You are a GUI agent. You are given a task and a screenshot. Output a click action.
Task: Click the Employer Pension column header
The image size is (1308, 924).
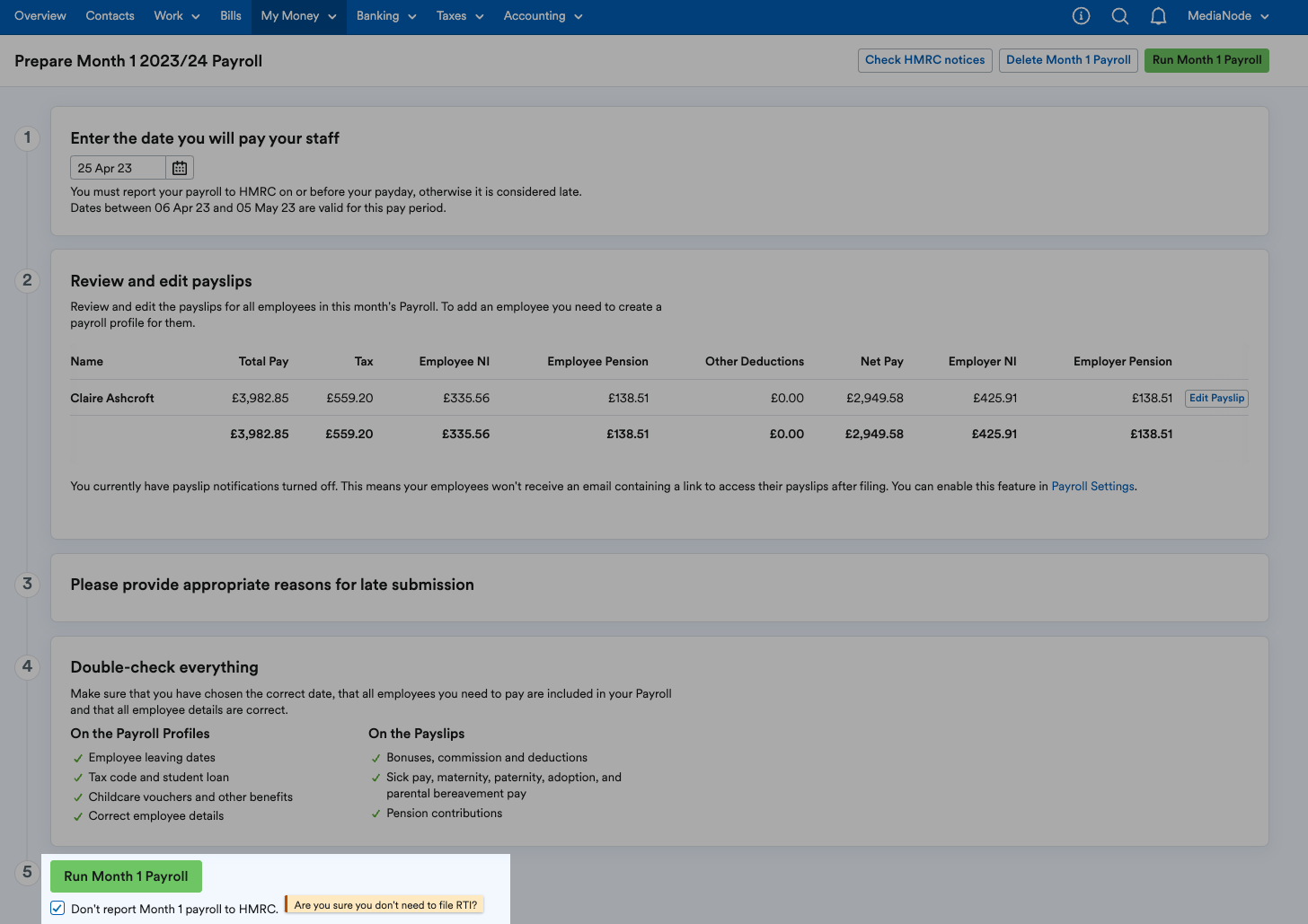click(x=1122, y=361)
